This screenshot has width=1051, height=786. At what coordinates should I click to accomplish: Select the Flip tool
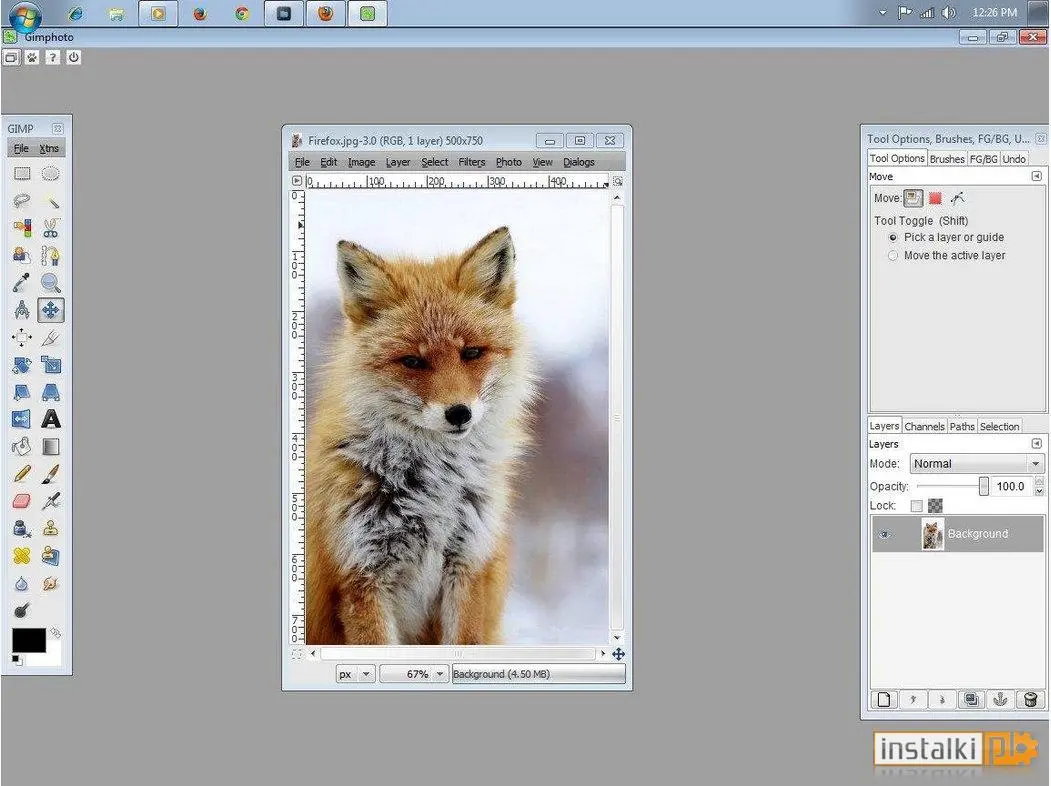tap(22, 419)
